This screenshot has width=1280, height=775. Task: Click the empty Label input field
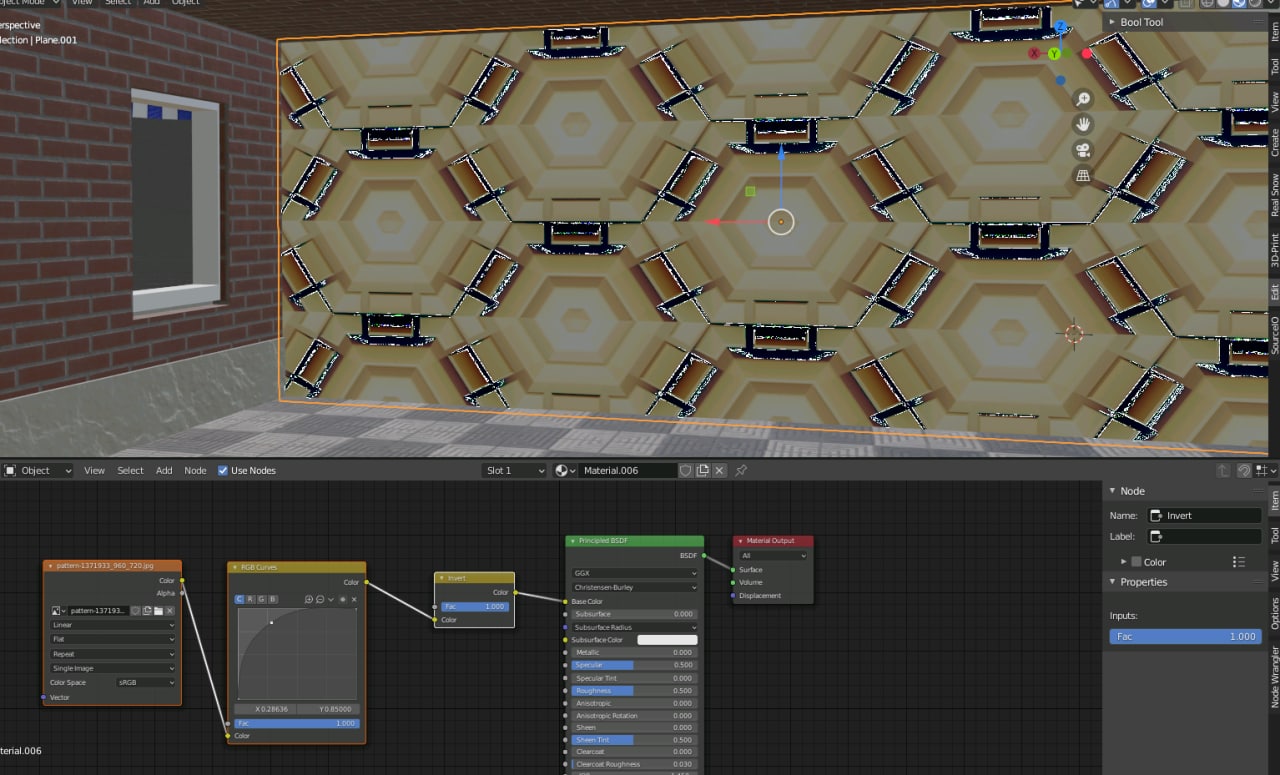(x=1205, y=537)
